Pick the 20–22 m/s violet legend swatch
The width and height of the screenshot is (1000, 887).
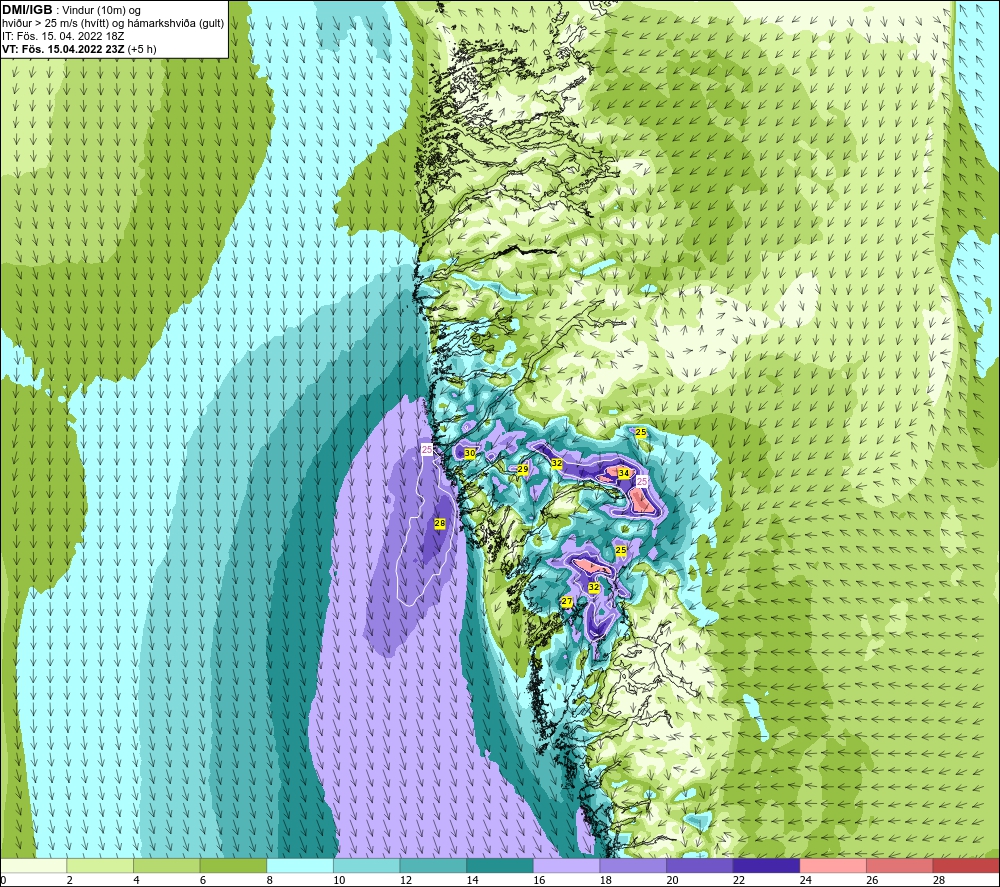700,865
